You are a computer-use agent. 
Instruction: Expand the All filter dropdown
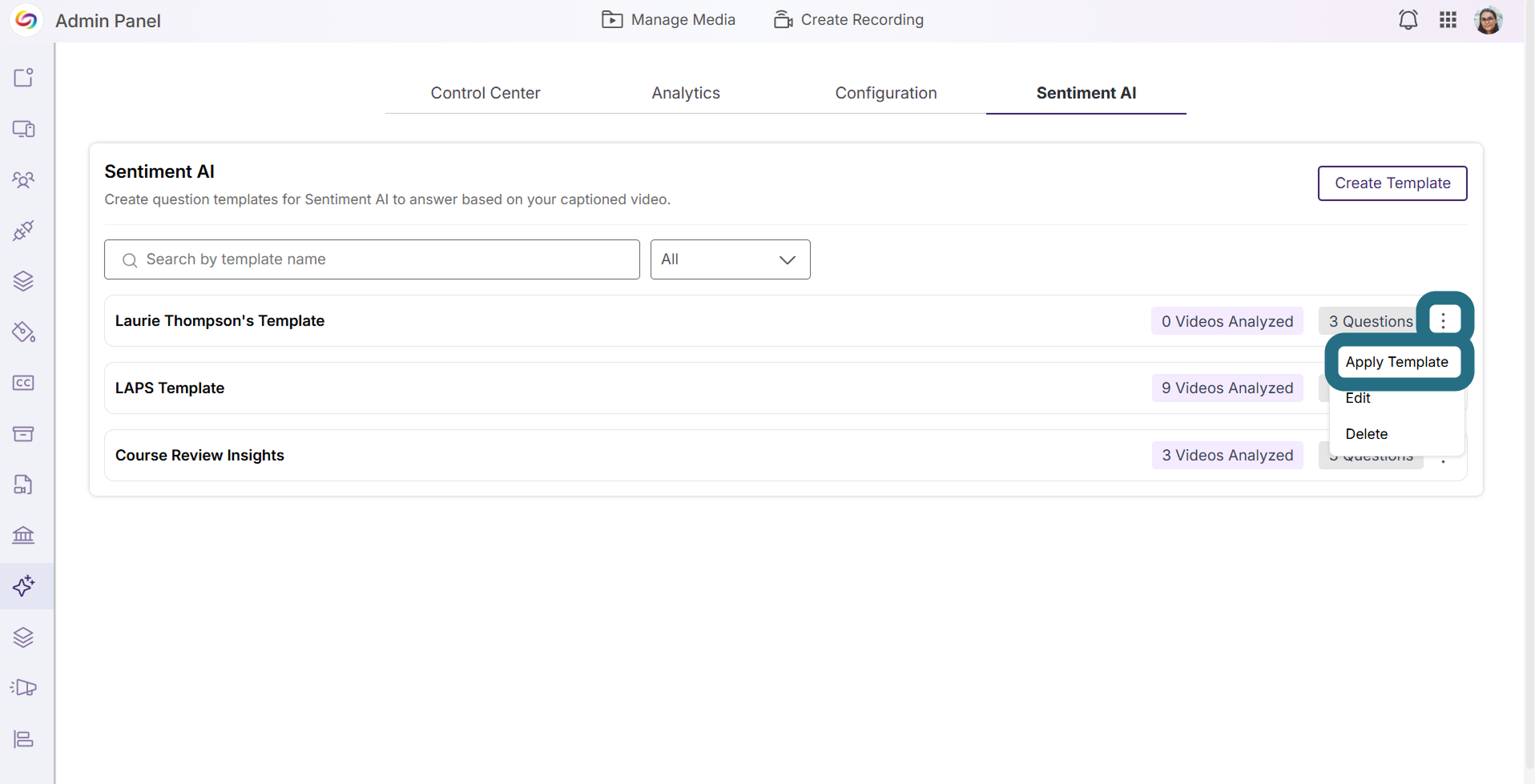730,259
